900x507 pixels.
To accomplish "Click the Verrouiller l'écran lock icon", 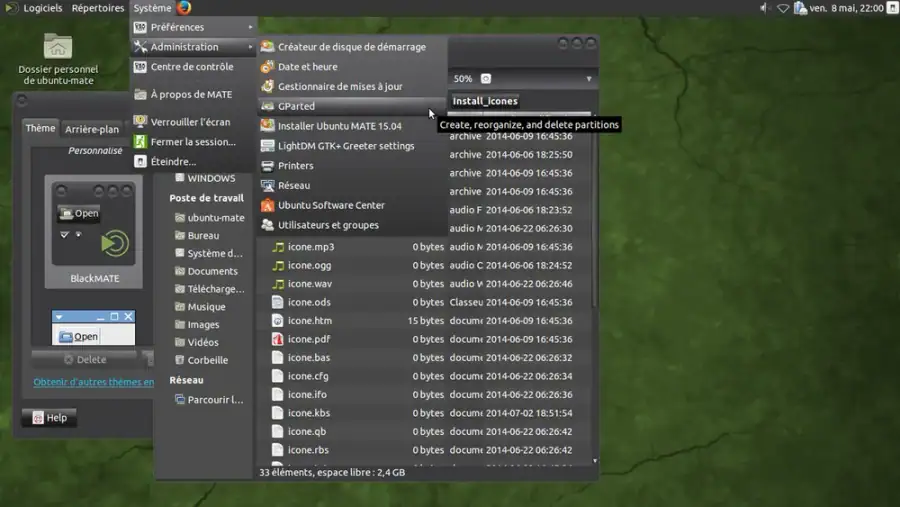I will tap(140, 122).
